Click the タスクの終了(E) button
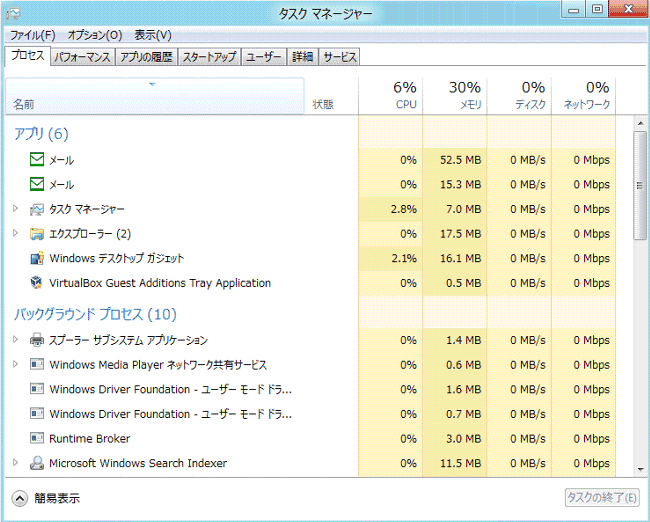650x522 pixels. point(602,498)
